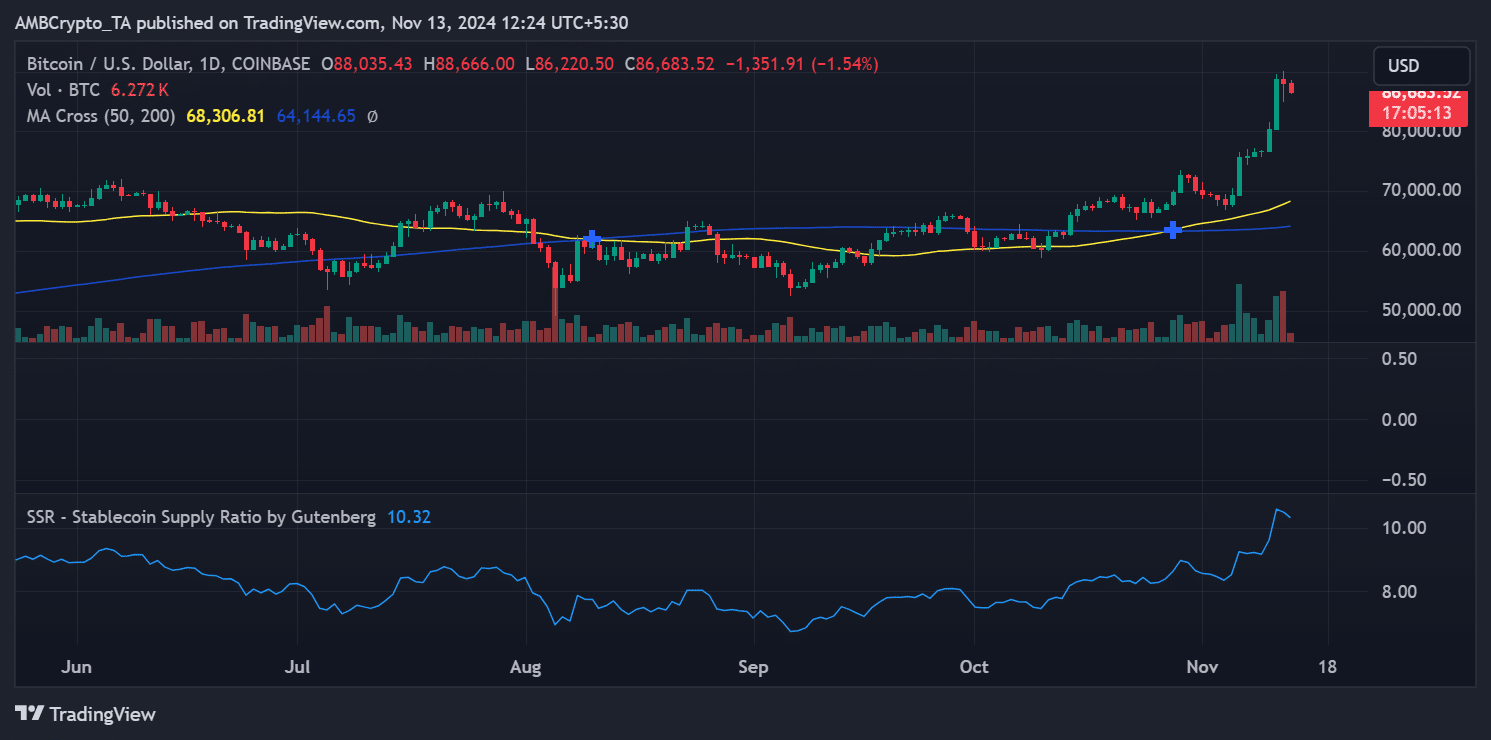Click the 80,000.00 price axis label
The image size is (1491, 740).
[1422, 131]
